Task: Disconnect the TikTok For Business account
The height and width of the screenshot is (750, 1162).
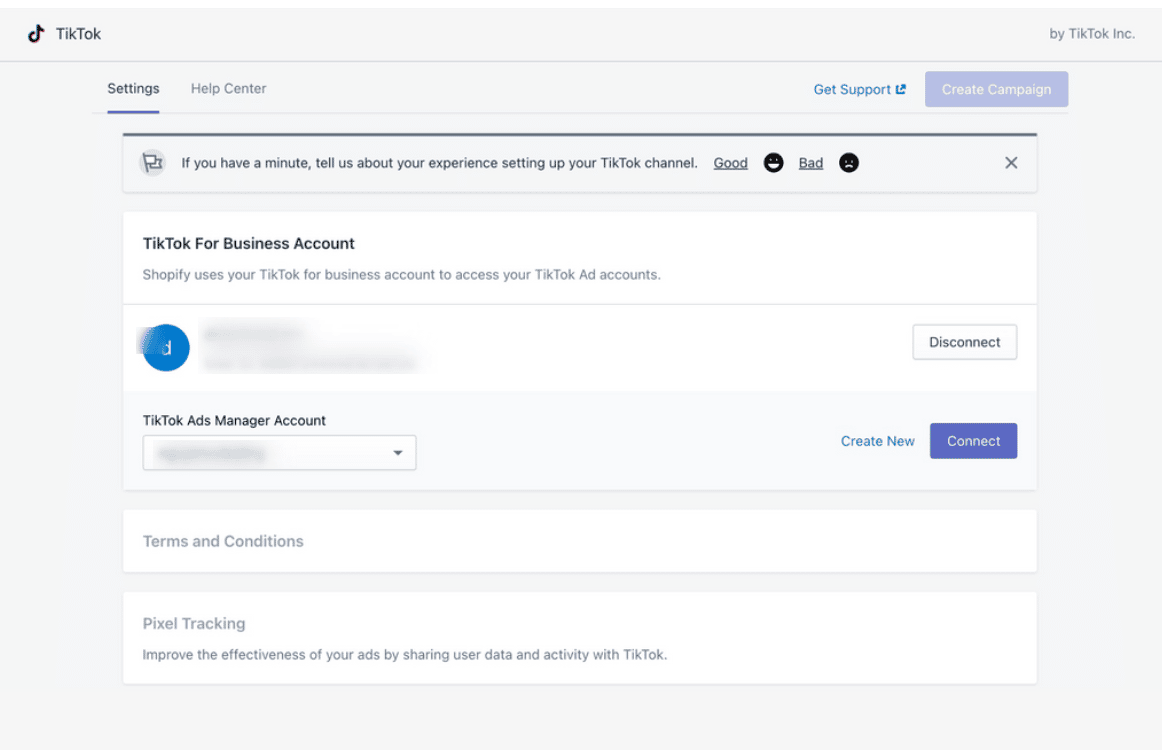Action: pos(964,342)
